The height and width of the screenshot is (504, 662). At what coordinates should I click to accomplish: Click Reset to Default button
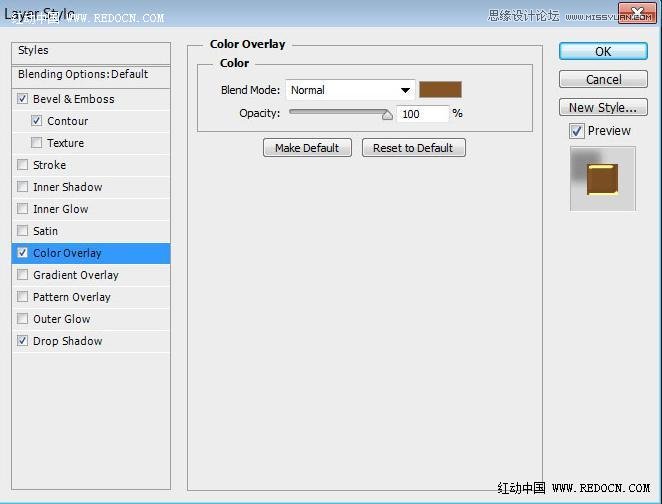[413, 148]
